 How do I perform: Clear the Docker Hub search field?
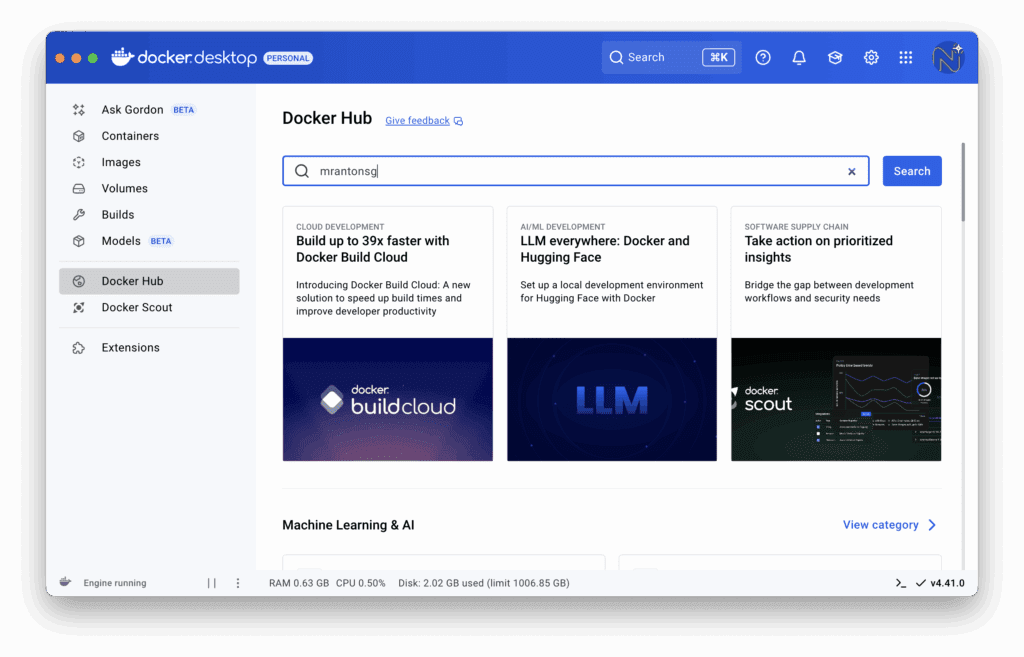tap(852, 172)
